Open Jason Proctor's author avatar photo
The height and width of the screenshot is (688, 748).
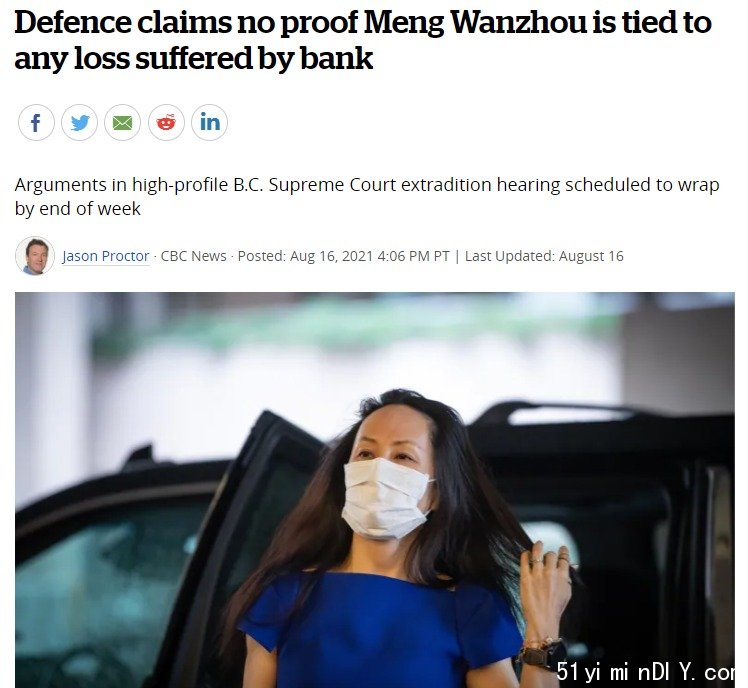[x=35, y=256]
